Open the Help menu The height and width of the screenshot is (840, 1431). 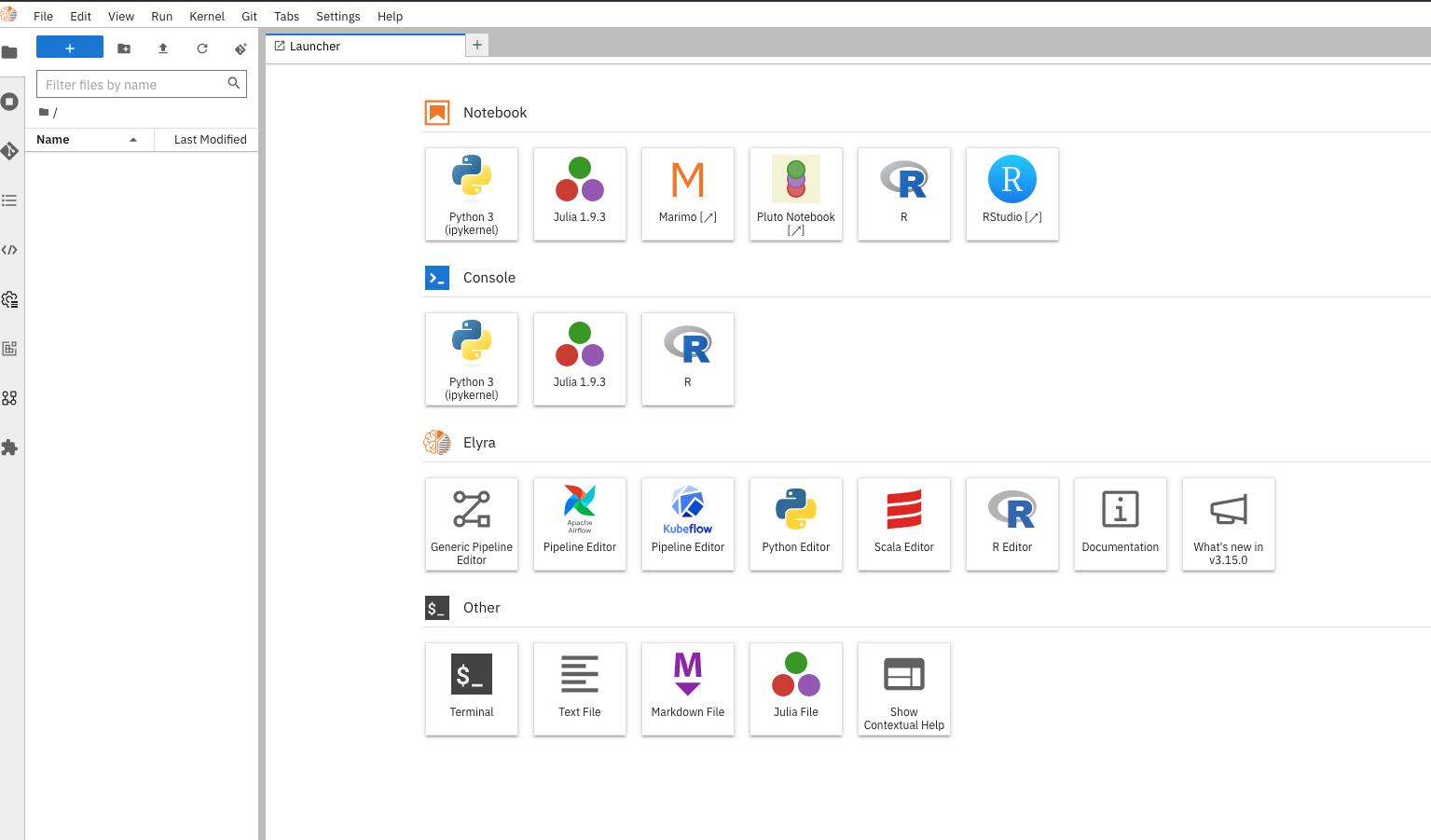[x=391, y=16]
